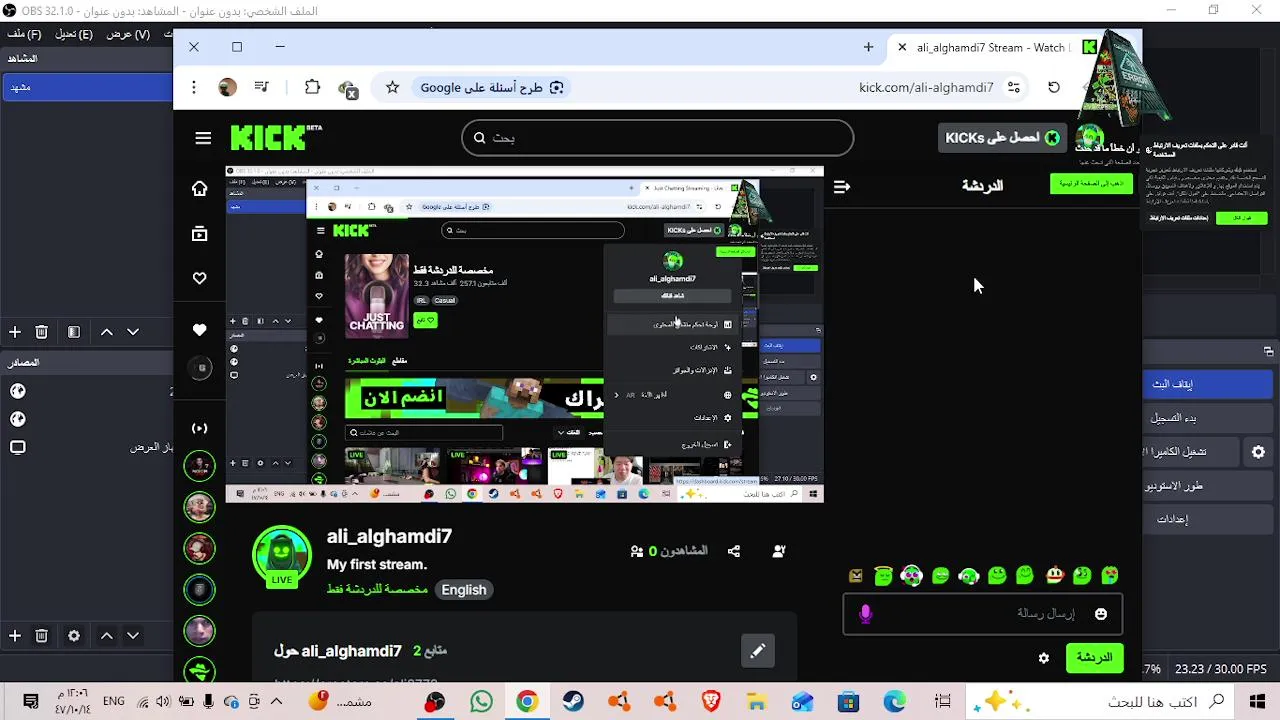Image resolution: width=1280 pixels, height=720 pixels.
Task: Enable Studio Mode طور الاستوديو
Action: click(1207, 486)
